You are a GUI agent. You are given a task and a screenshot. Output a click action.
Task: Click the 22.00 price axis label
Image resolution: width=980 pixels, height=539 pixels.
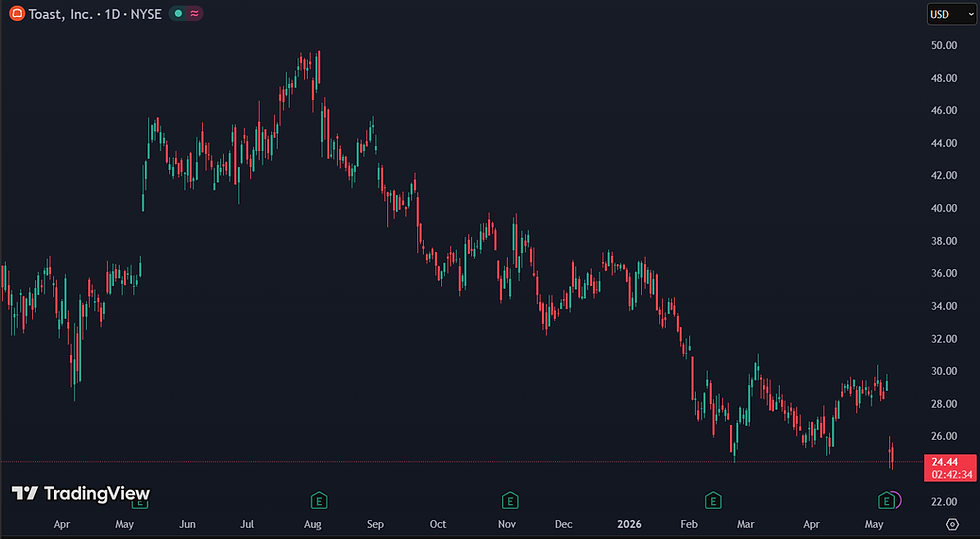pos(944,501)
